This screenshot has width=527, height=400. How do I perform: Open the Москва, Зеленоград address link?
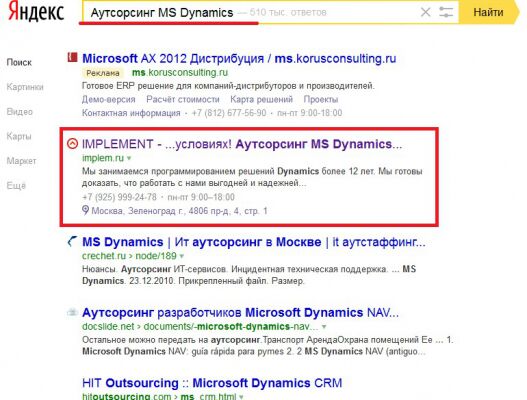coord(179,211)
